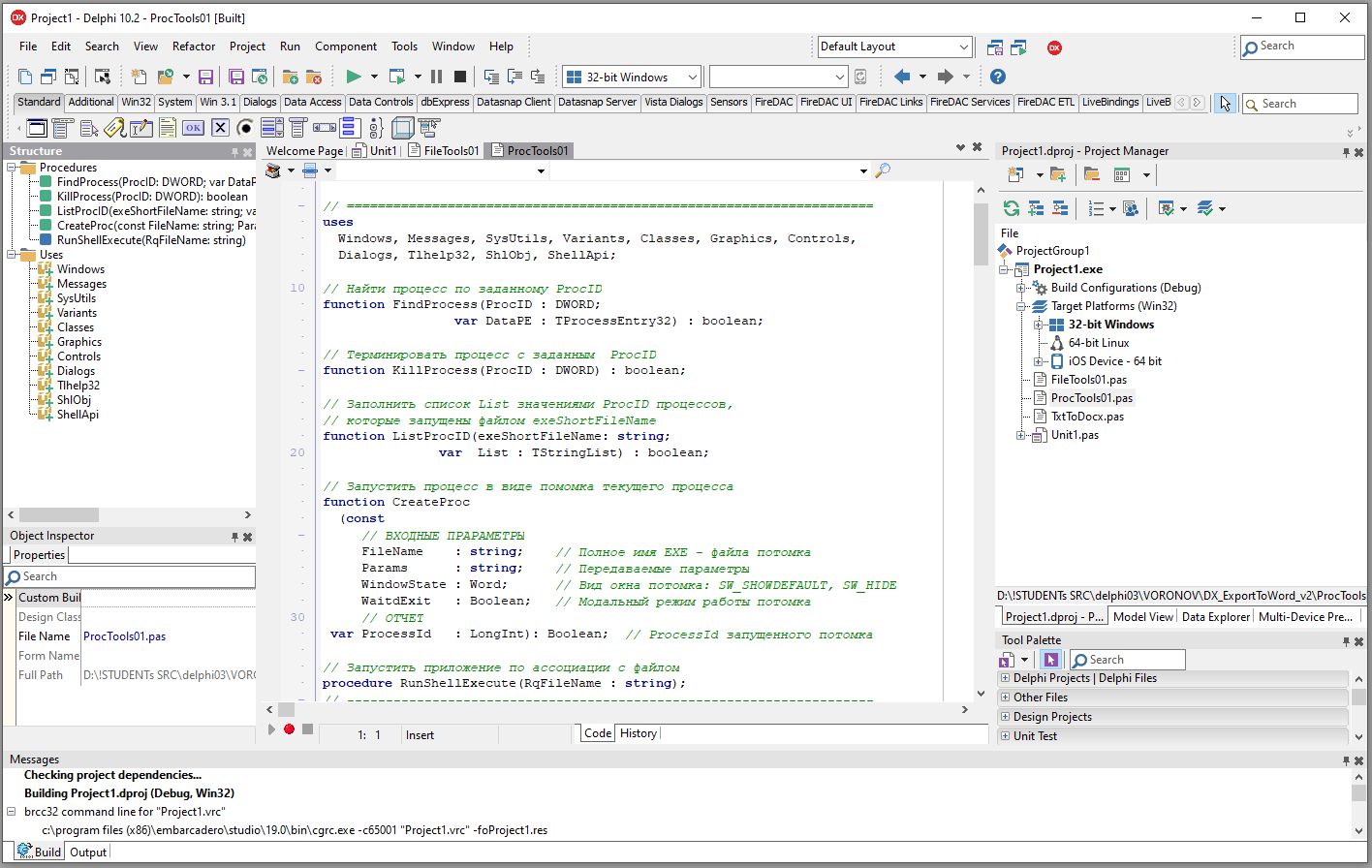
Task: Expand the Unit Test palette category
Action: point(1006,736)
